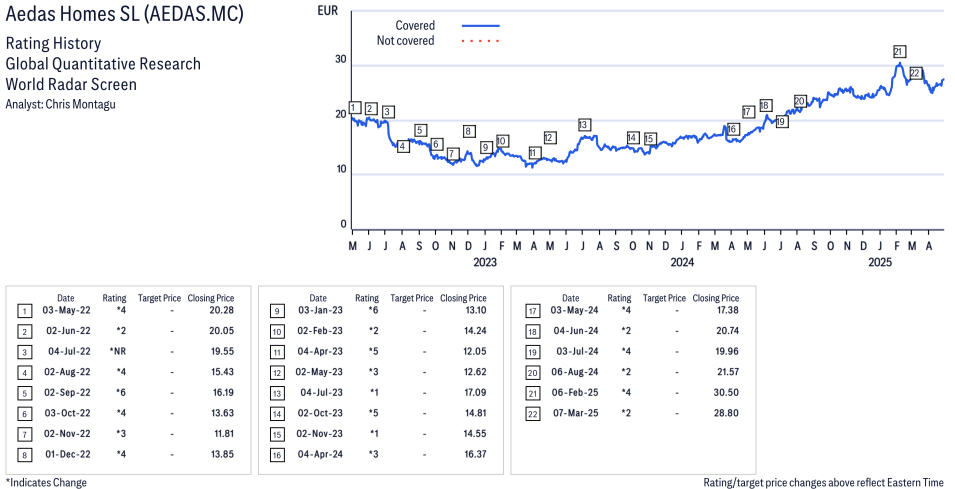The height and width of the screenshot is (489, 955).
Task: Click the Target Price header in the second table
Action: (x=412, y=298)
